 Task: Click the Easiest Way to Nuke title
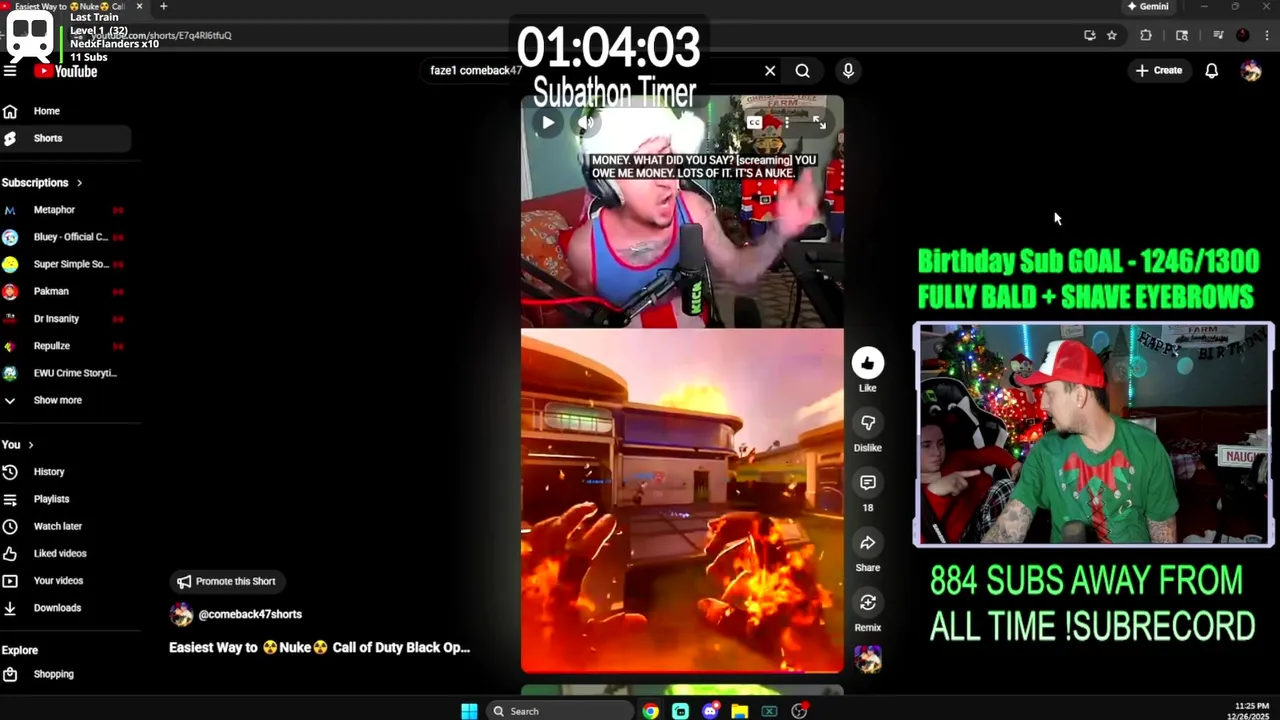pos(319,647)
